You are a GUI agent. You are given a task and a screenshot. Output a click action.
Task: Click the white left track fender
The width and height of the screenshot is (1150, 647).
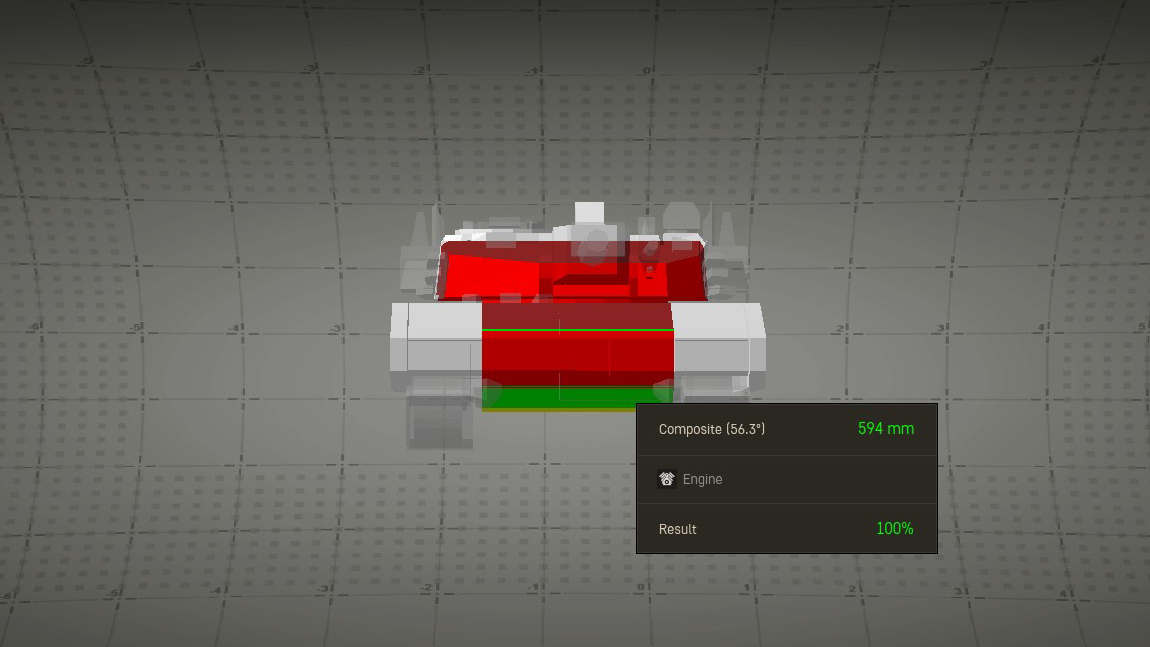436,338
